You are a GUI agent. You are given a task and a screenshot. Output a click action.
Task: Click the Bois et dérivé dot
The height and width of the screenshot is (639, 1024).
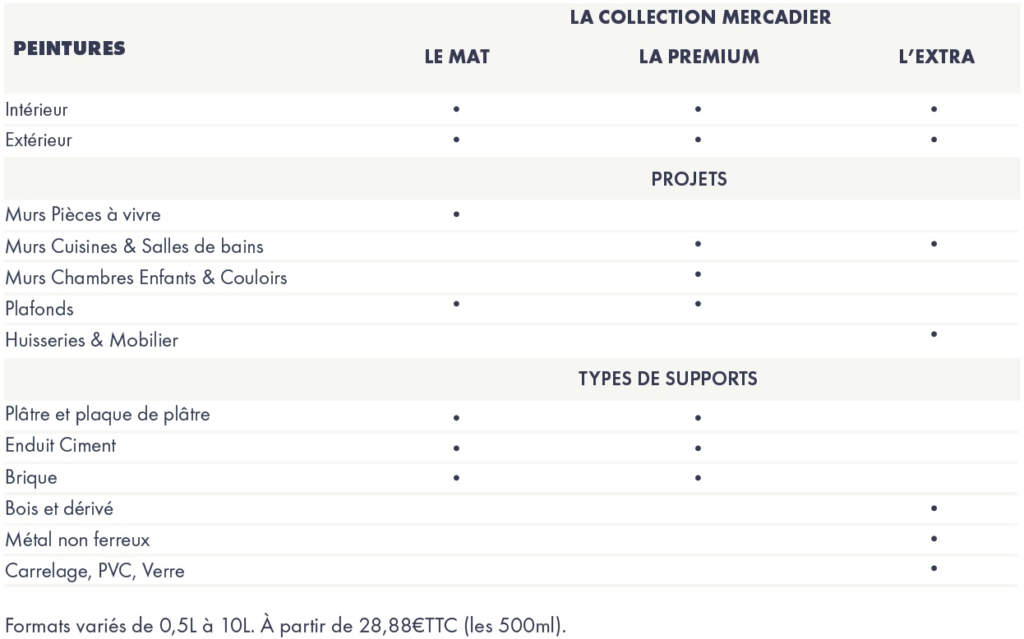coord(934,508)
